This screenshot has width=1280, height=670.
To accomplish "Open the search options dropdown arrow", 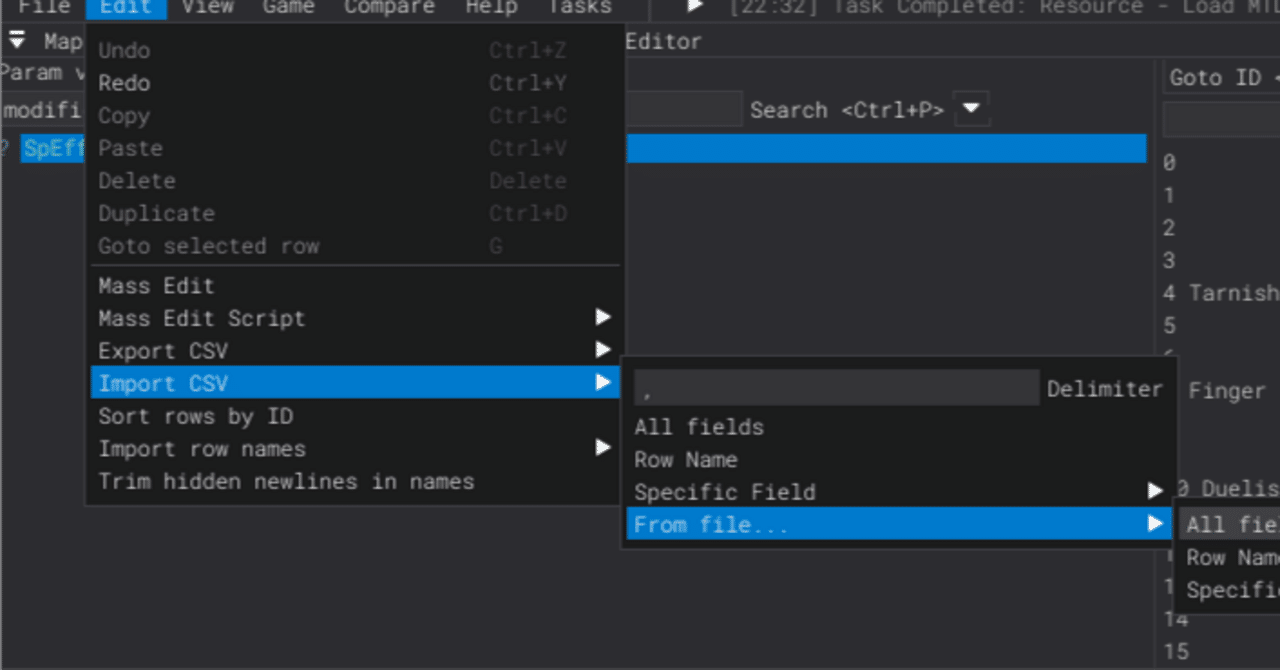I will coord(969,109).
